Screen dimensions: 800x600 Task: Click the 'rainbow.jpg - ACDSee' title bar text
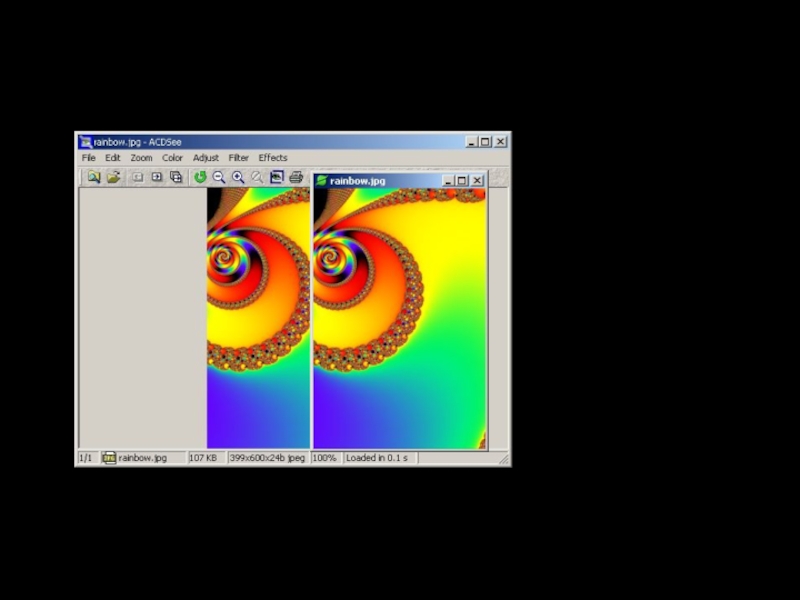(x=138, y=142)
